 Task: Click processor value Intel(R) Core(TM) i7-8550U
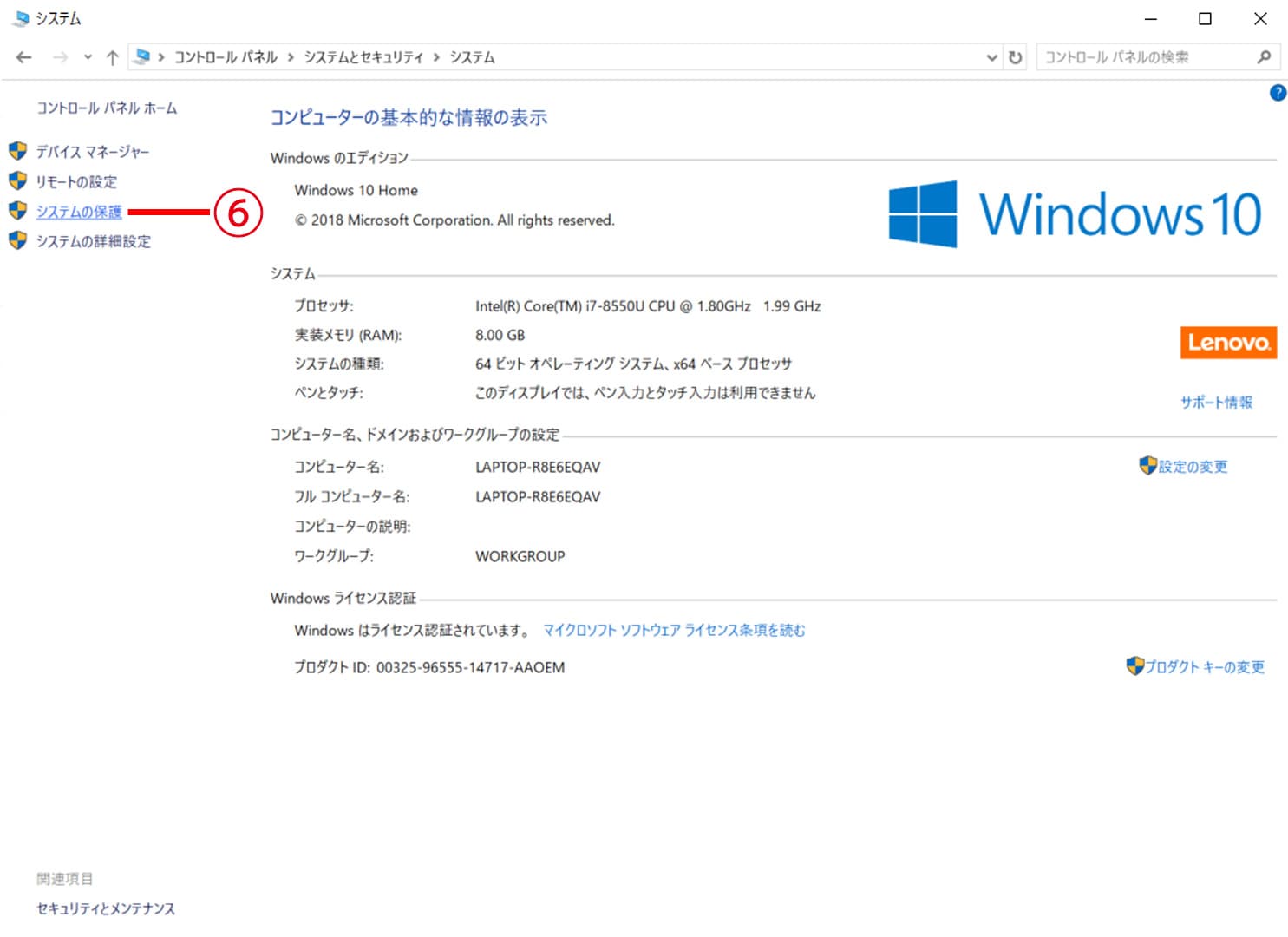(648, 306)
